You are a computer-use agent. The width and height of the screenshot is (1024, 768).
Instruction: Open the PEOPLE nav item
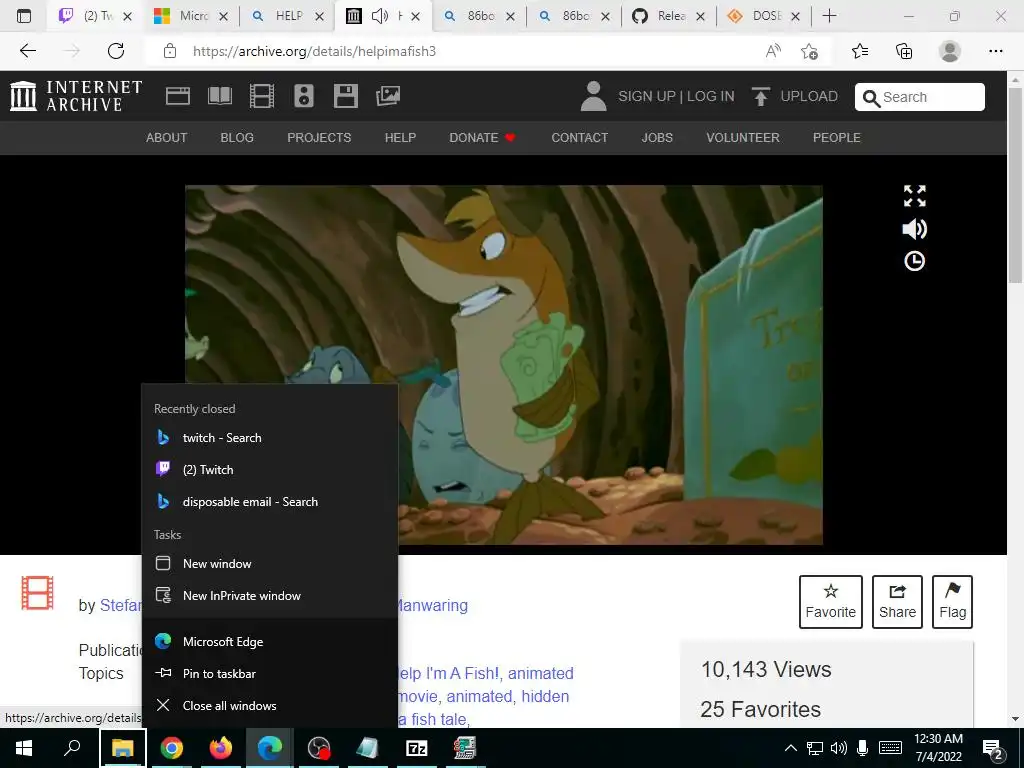point(837,138)
